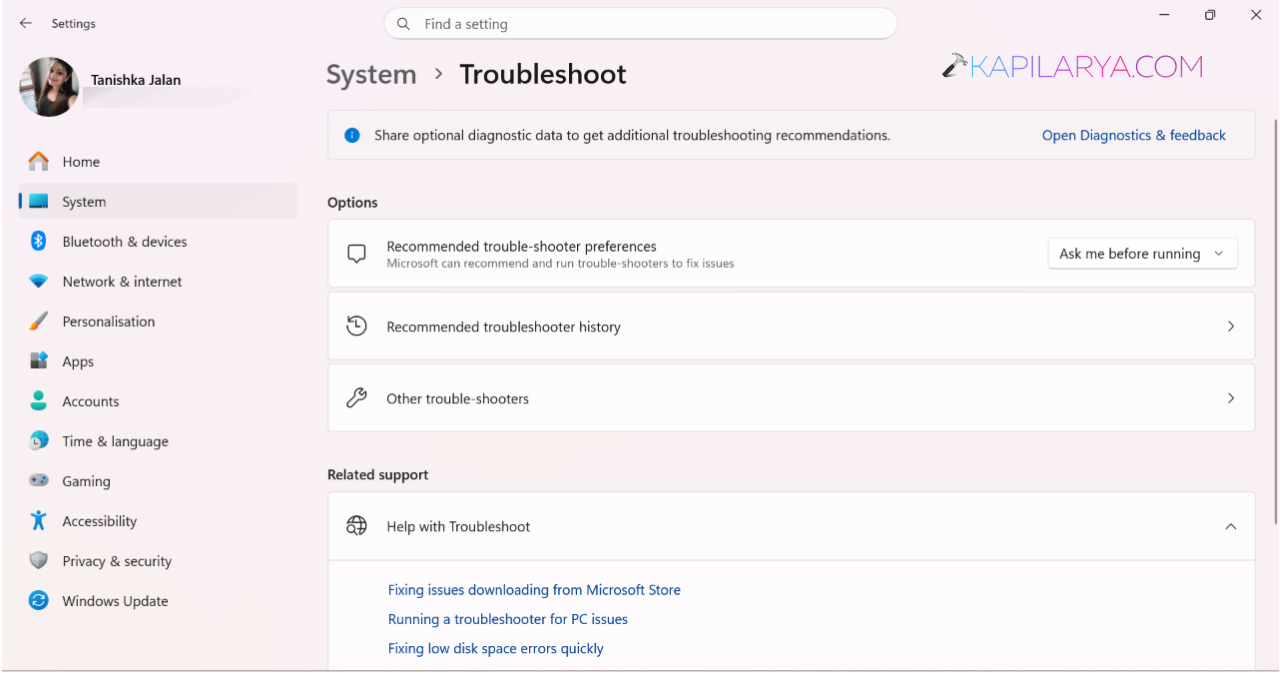Open Time & language settings
The height and width of the screenshot is (673, 1280).
coord(158,441)
